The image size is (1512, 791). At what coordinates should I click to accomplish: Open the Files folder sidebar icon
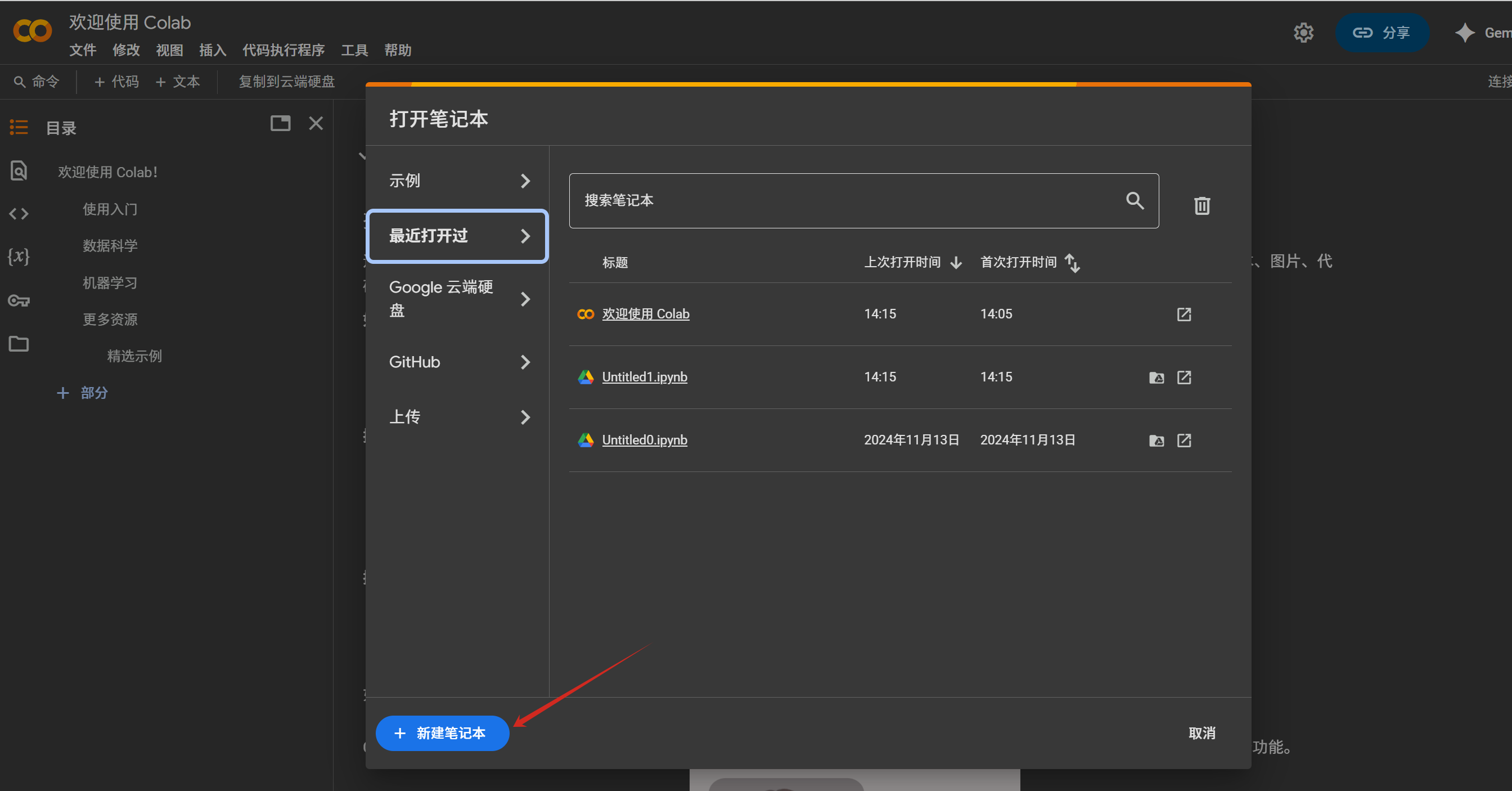click(x=19, y=344)
